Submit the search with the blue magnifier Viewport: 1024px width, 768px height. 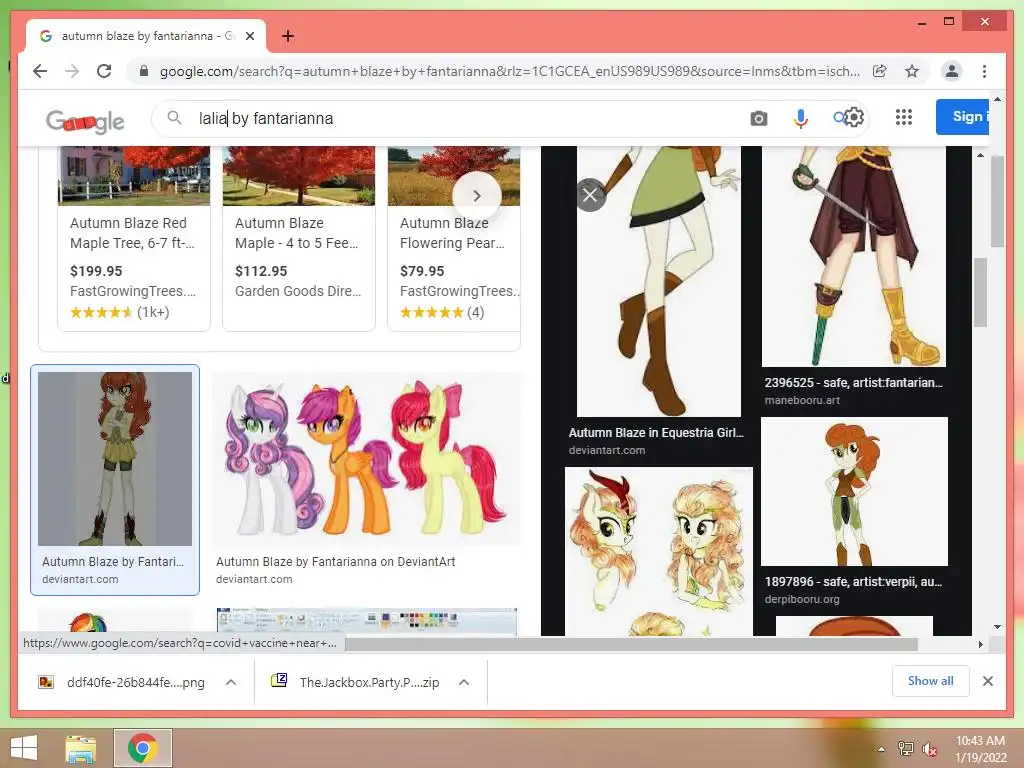[839, 118]
